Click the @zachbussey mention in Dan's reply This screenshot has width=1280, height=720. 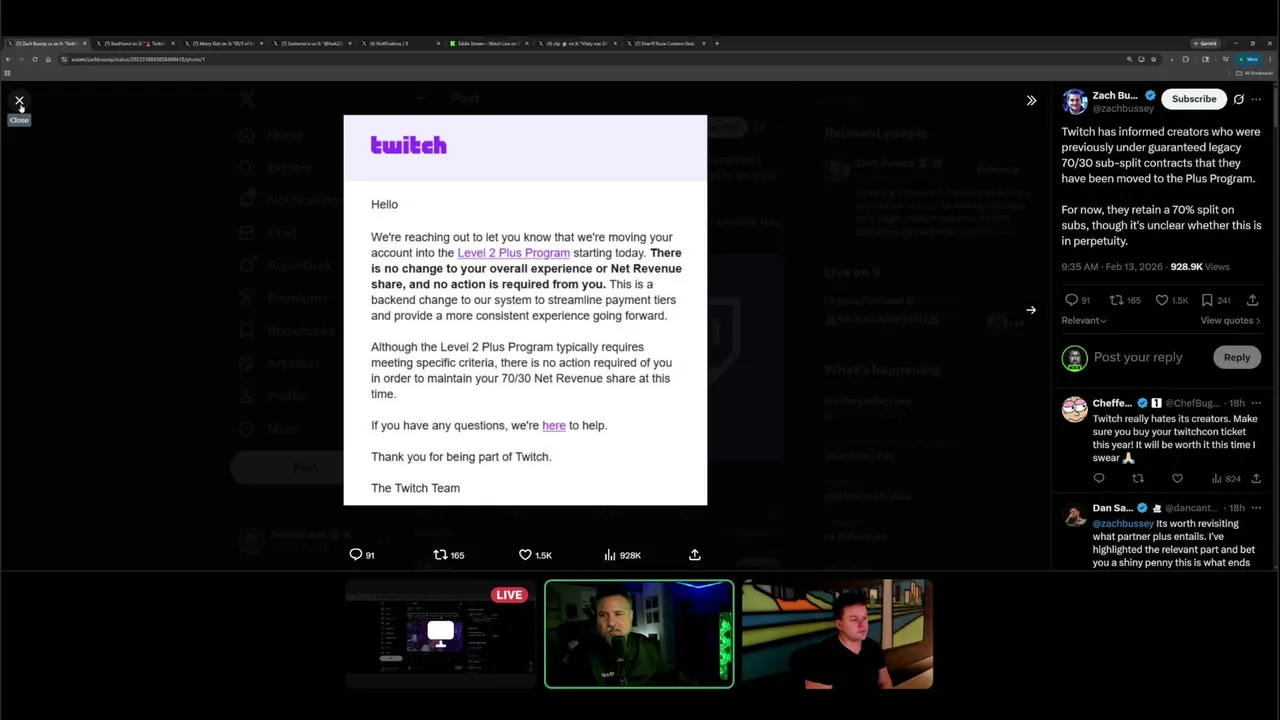tap(1123, 523)
